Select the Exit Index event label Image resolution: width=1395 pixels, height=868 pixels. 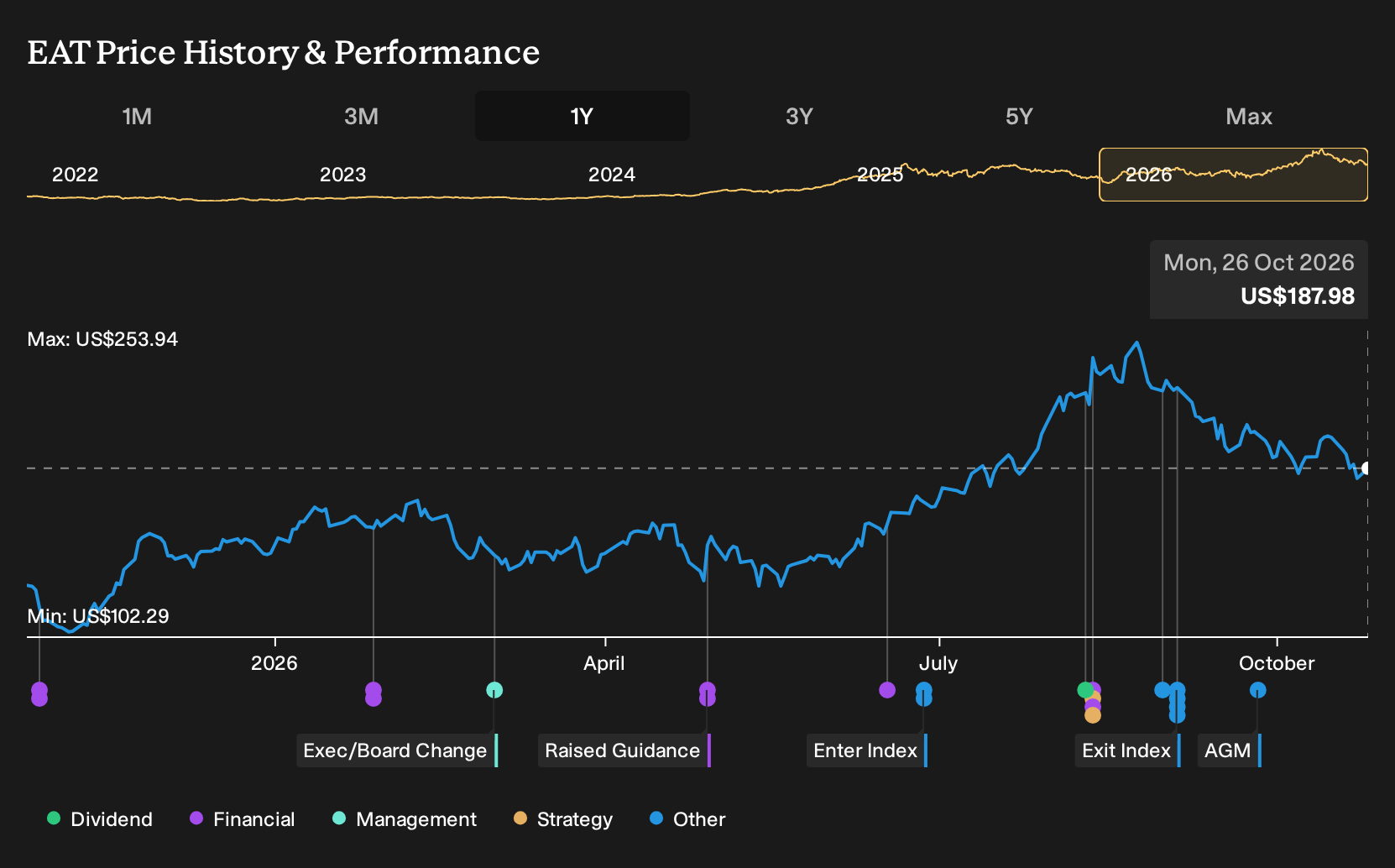pyautogui.click(x=1128, y=750)
